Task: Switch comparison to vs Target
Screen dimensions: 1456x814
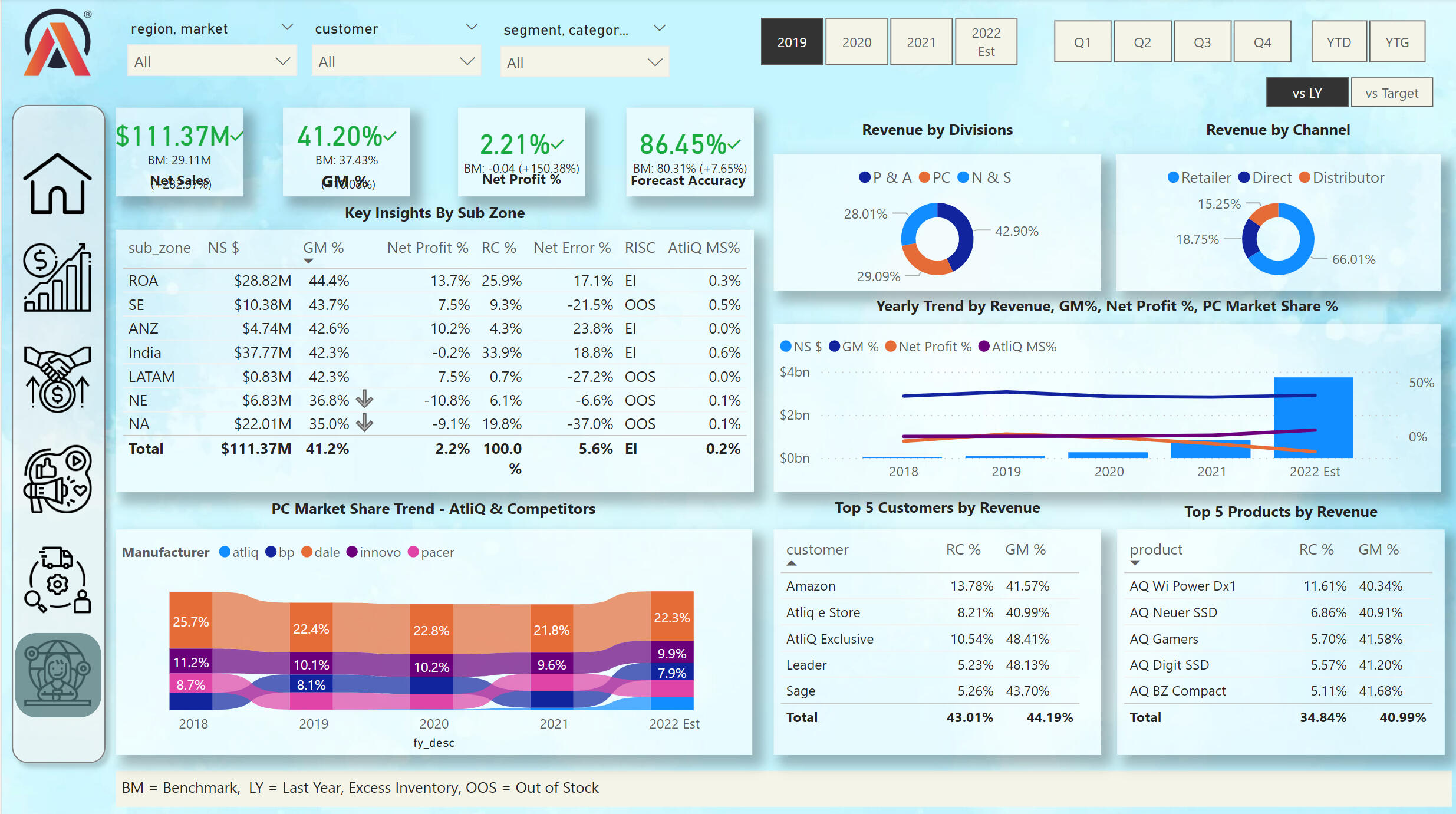Action: pyautogui.click(x=1391, y=93)
